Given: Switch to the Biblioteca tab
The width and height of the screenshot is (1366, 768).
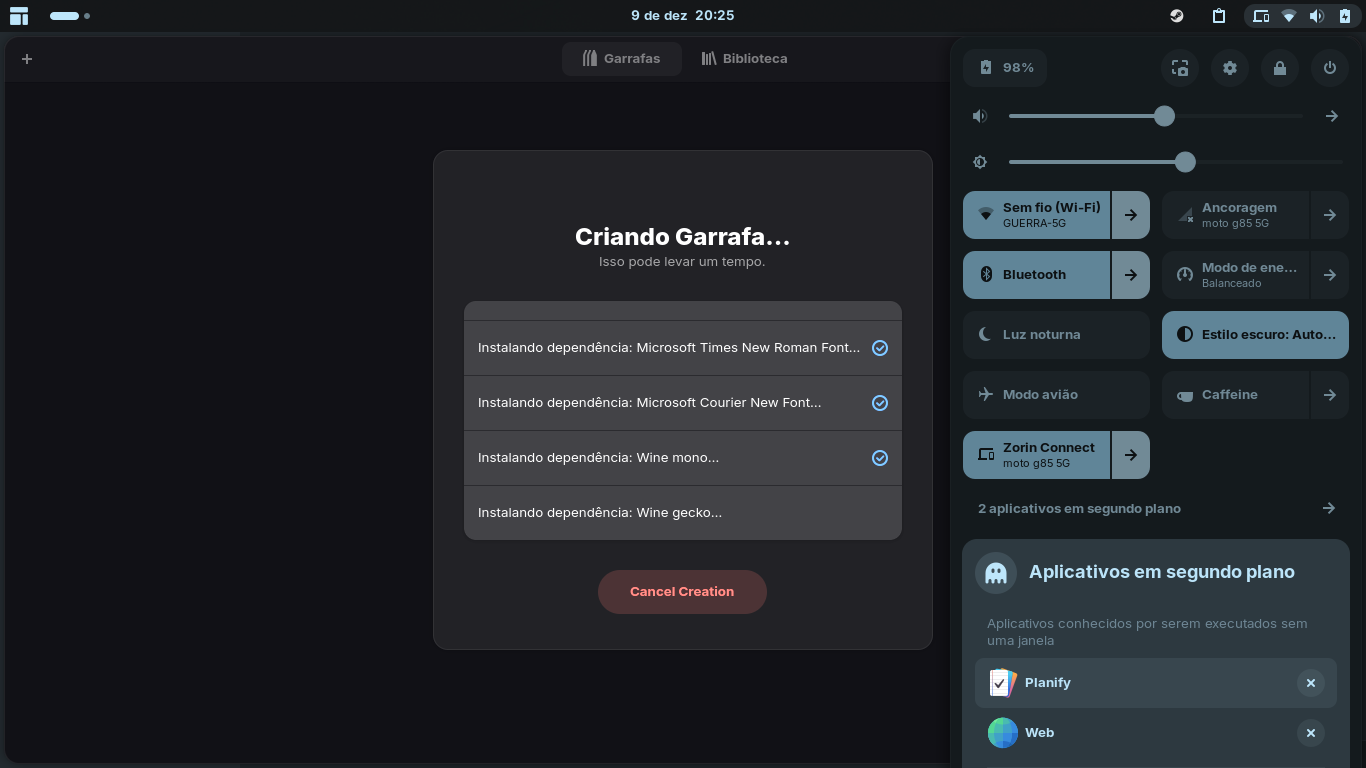Looking at the screenshot, I should [744, 59].
